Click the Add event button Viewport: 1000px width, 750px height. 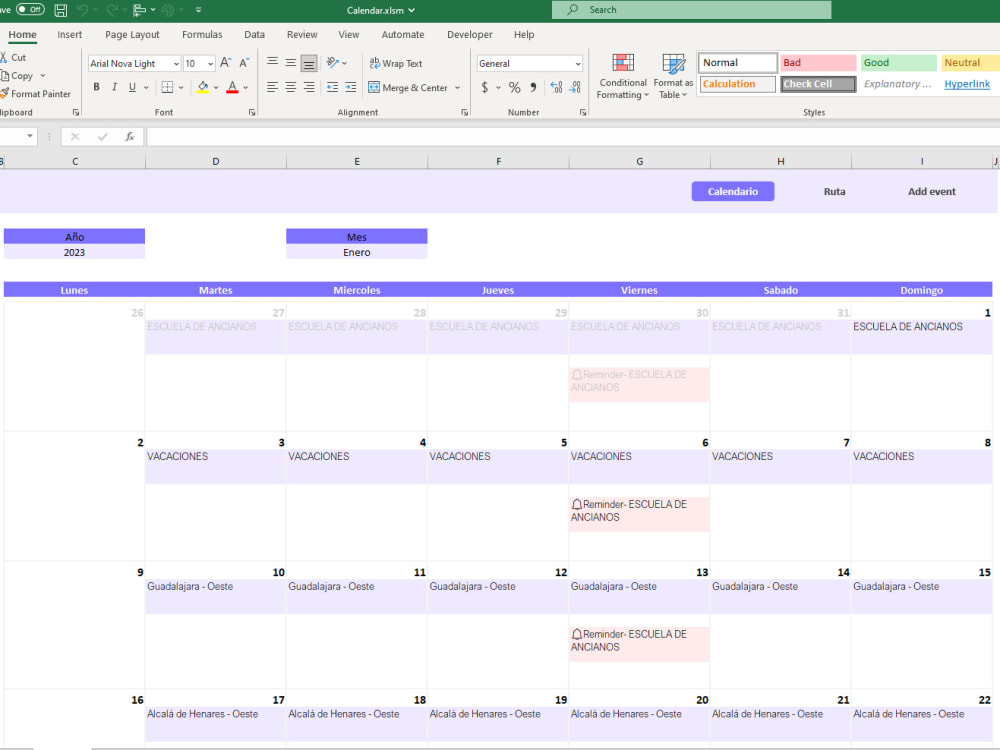[x=931, y=191]
